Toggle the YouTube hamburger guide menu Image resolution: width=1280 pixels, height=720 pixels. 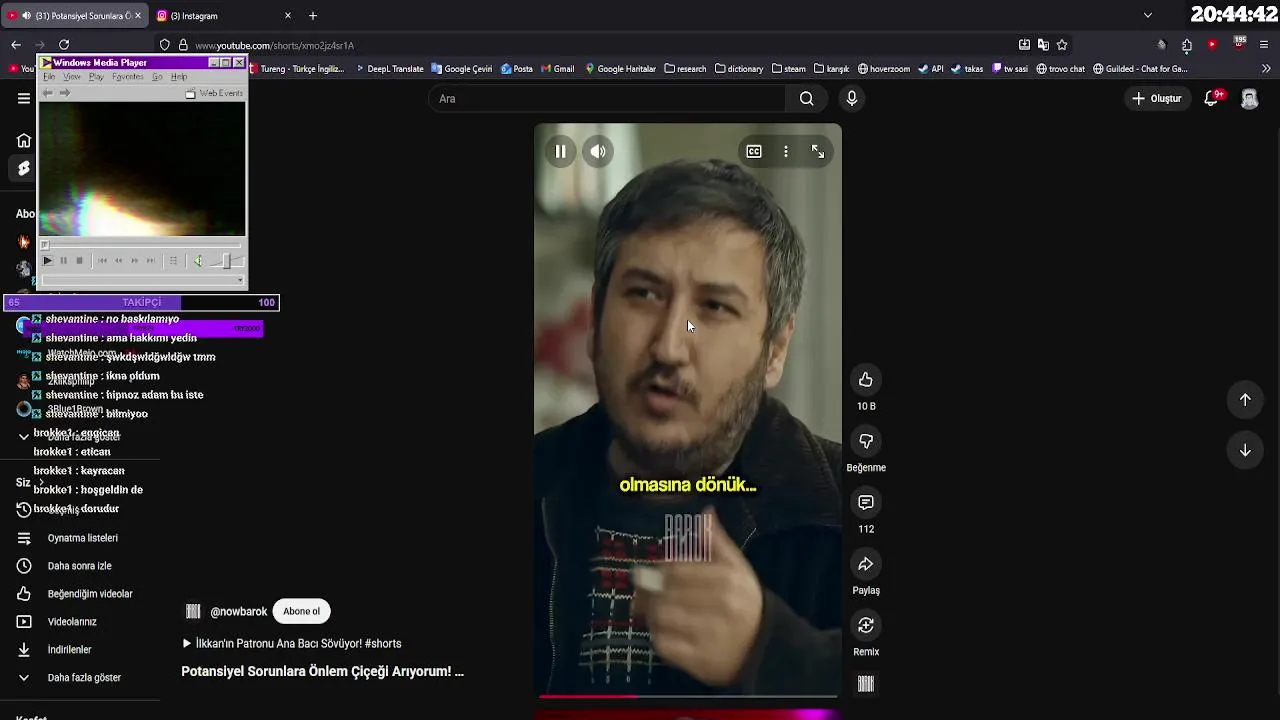pos(24,98)
